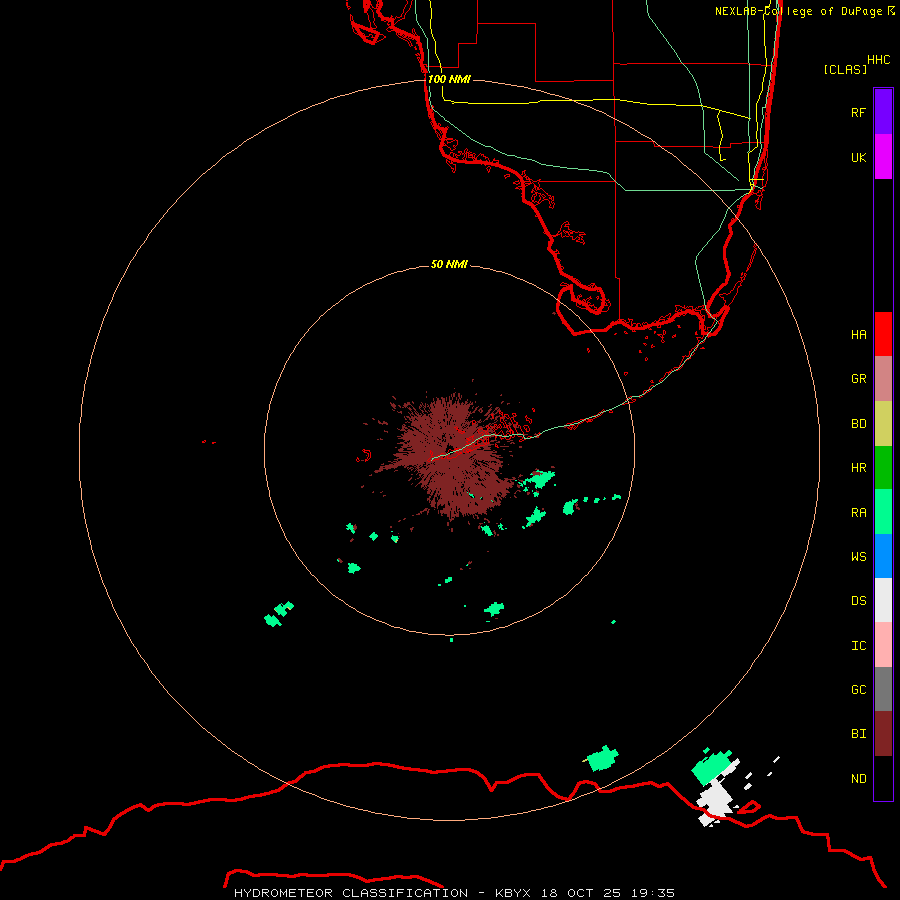900x900 pixels.
Task: Click the 50 NMI range ring label
Action: tap(449, 264)
